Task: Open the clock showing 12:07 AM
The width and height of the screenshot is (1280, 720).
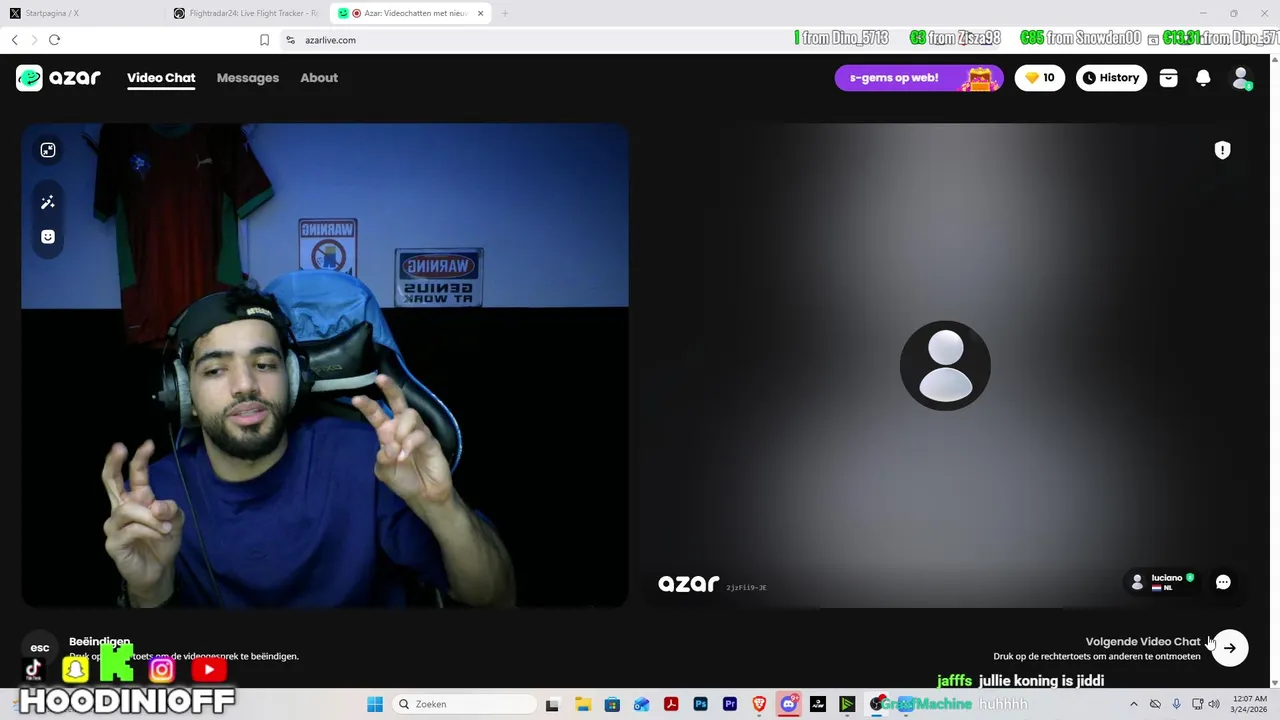Action: (1250, 704)
